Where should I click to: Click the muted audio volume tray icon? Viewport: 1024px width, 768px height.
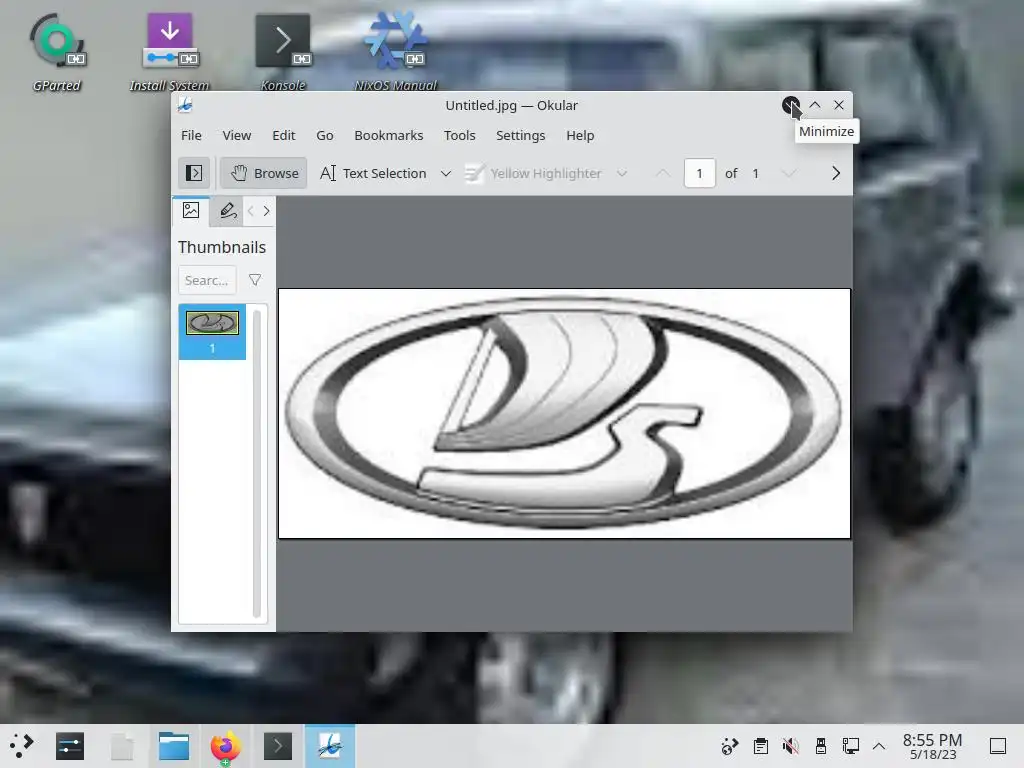tap(791, 746)
